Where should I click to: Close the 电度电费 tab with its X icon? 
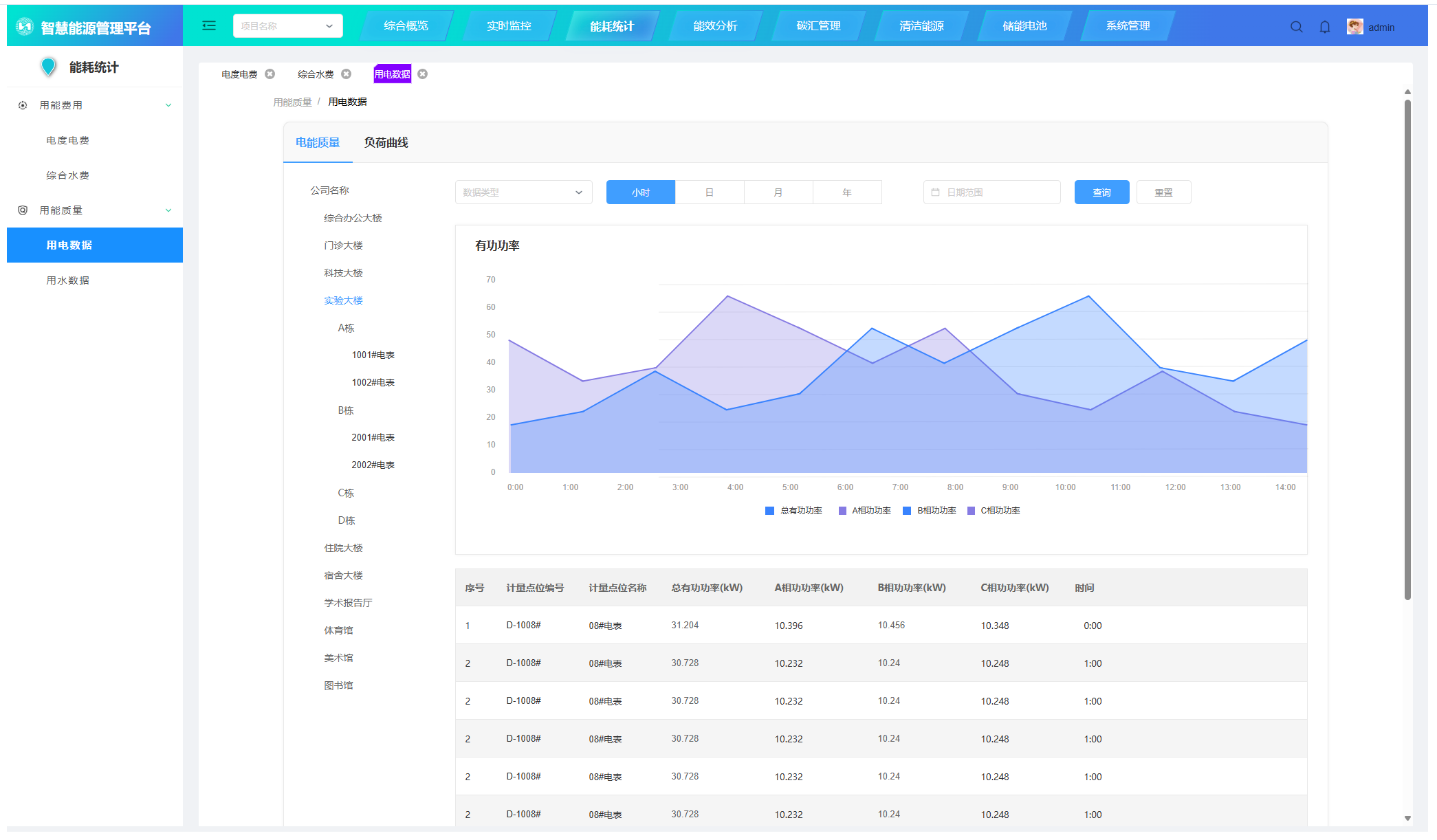coord(270,74)
